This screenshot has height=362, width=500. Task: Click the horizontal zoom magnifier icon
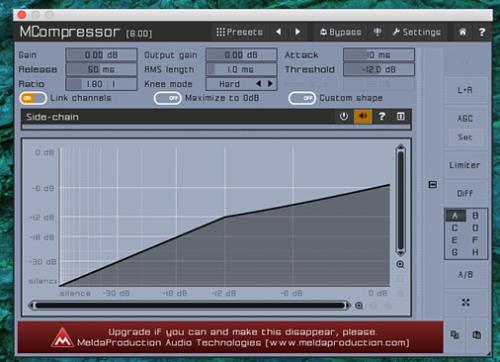[359, 306]
